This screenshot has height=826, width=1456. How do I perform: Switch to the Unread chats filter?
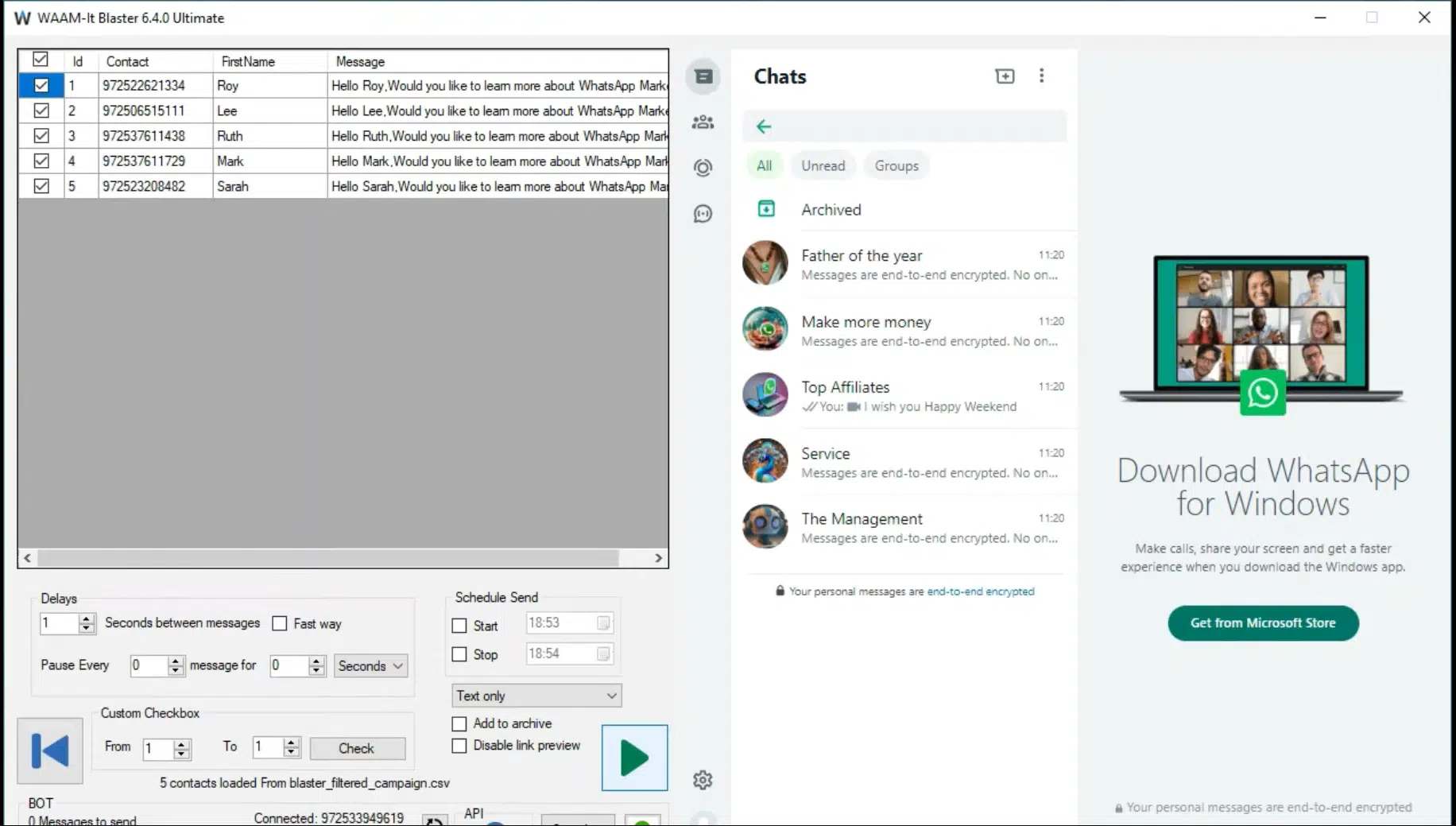tap(823, 165)
